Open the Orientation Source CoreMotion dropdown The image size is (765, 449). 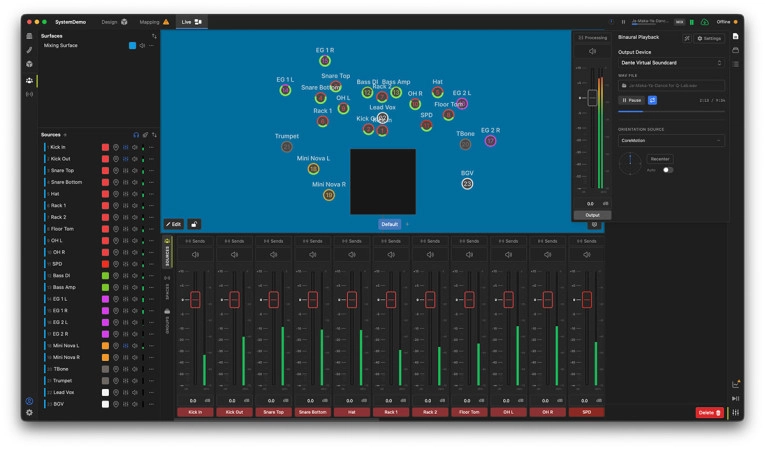(671, 141)
